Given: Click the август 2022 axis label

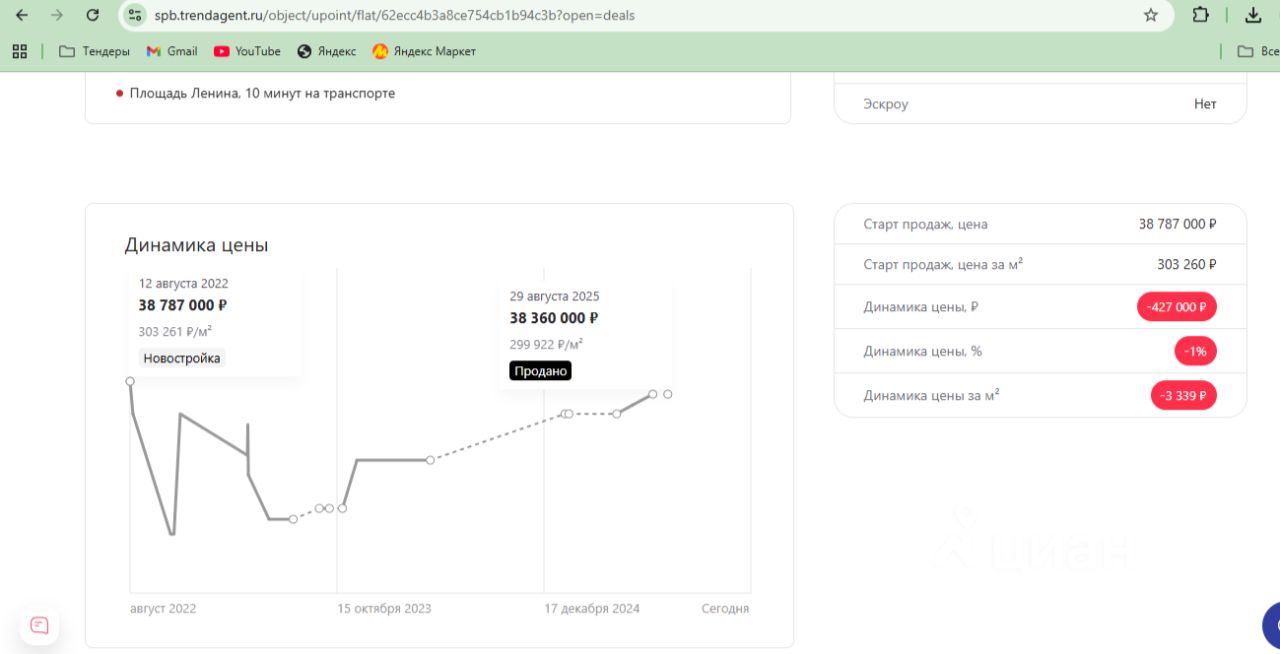Looking at the screenshot, I should (163, 608).
